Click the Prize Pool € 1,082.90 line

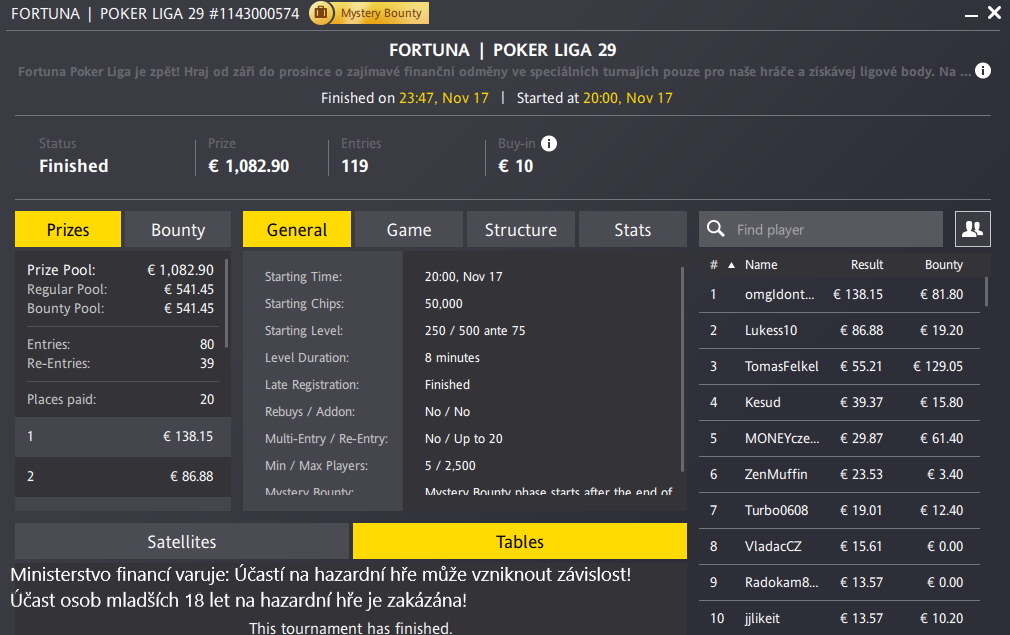pos(120,270)
